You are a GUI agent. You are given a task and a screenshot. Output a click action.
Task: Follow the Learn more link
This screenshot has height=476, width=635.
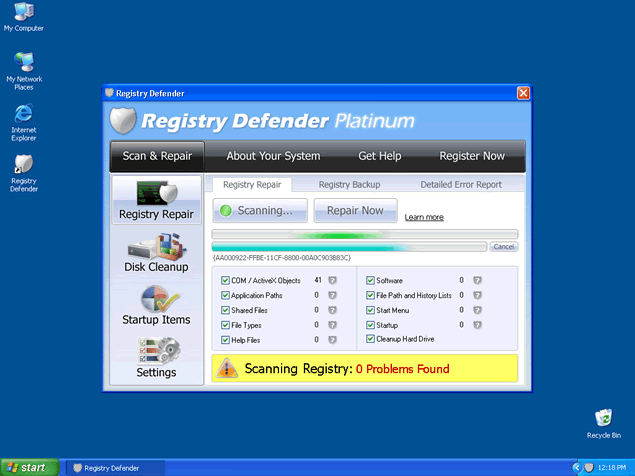coord(424,217)
